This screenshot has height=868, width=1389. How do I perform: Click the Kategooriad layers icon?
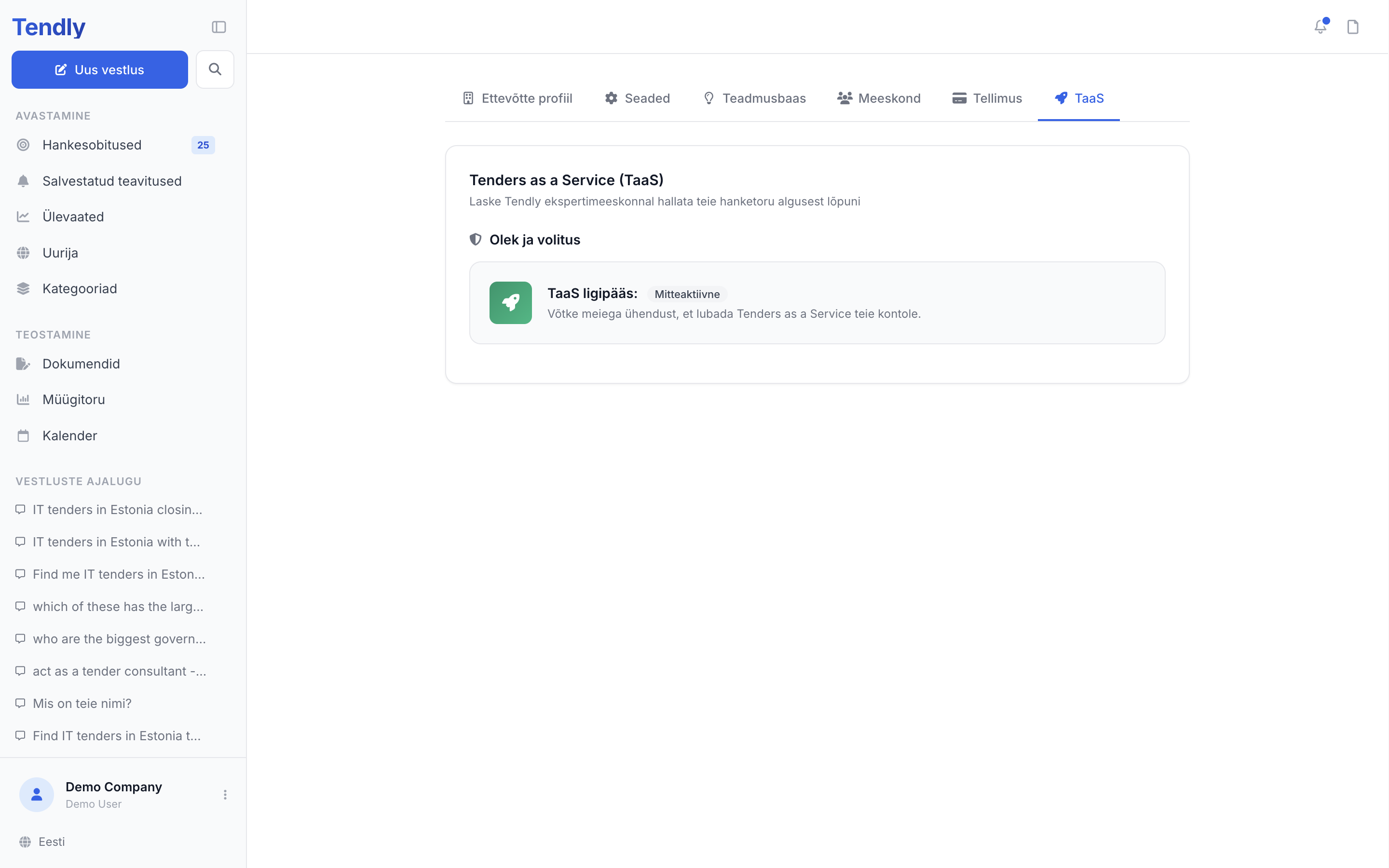[x=23, y=288]
